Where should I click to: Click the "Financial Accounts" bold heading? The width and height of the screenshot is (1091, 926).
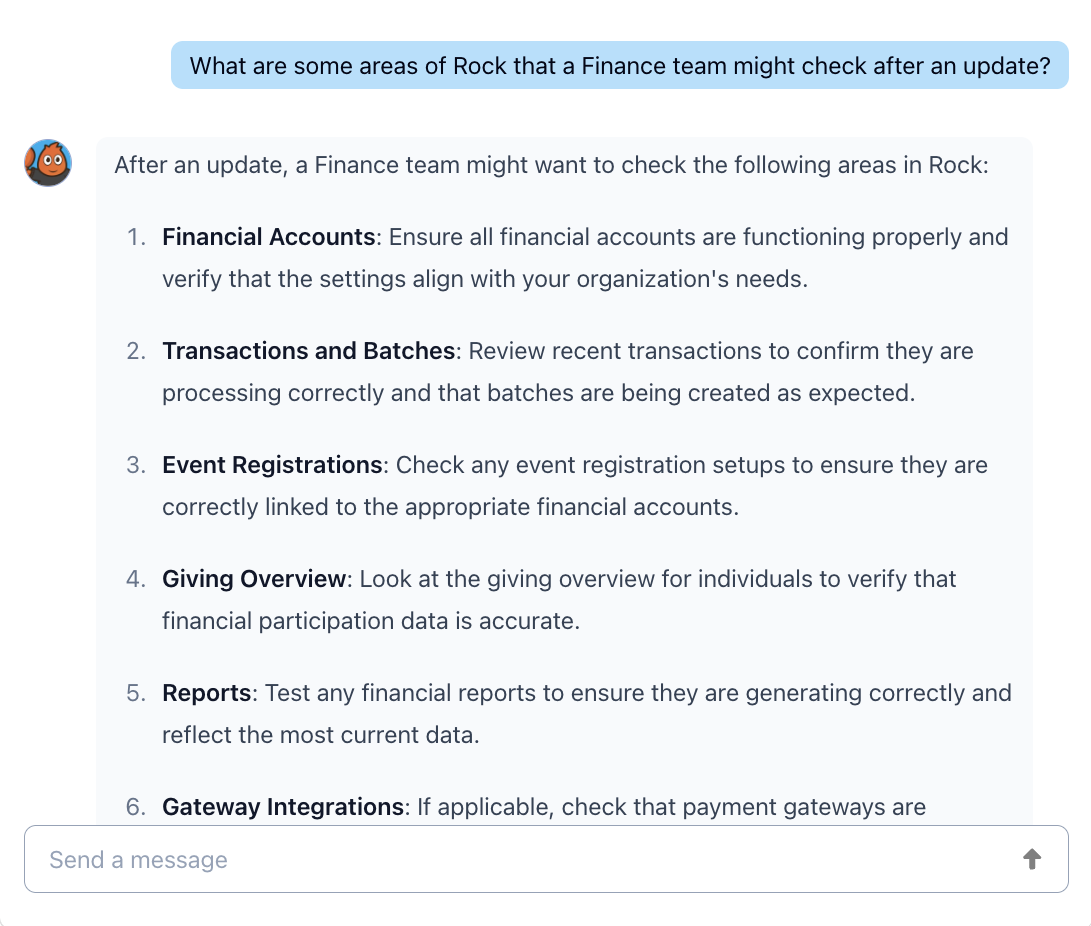click(268, 237)
